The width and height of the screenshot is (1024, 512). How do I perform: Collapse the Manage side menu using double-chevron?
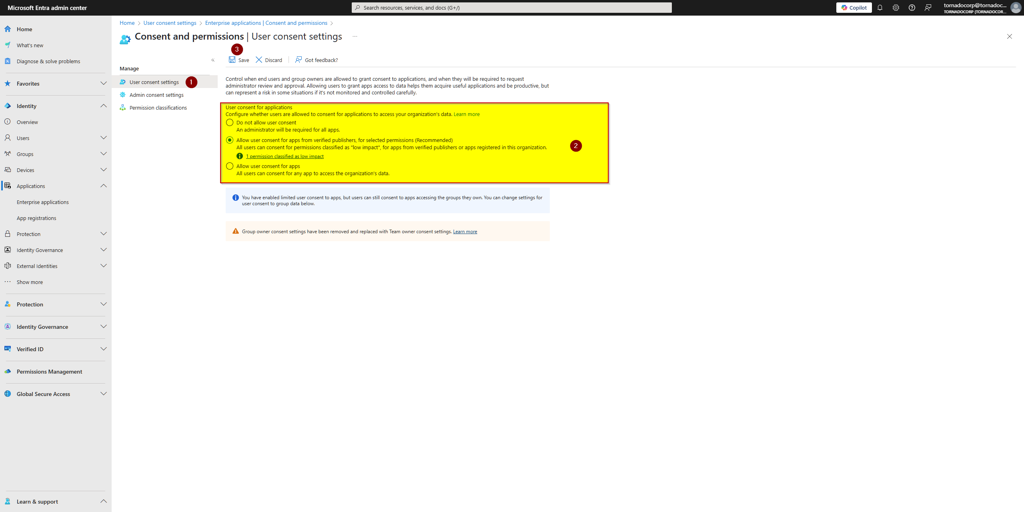213,60
